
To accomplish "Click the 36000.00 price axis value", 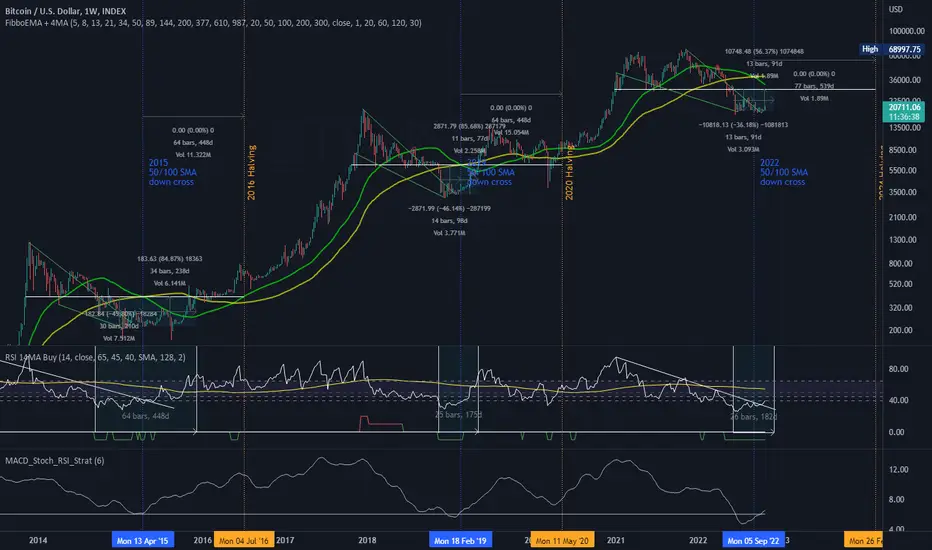I will click(x=906, y=80).
